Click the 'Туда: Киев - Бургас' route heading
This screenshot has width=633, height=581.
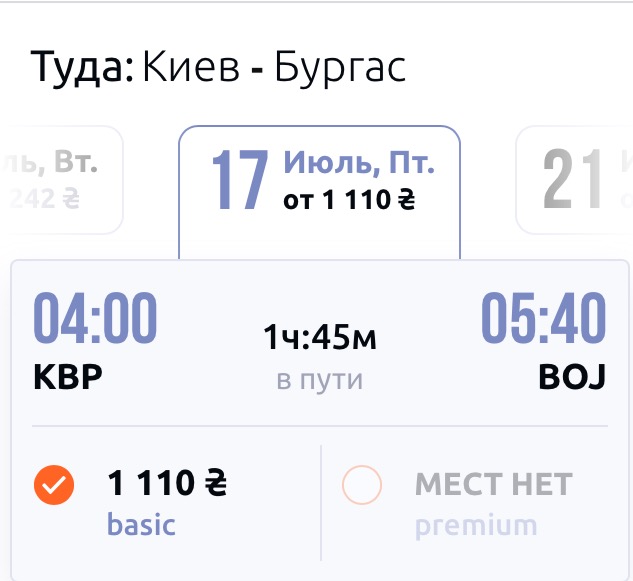coord(218,68)
